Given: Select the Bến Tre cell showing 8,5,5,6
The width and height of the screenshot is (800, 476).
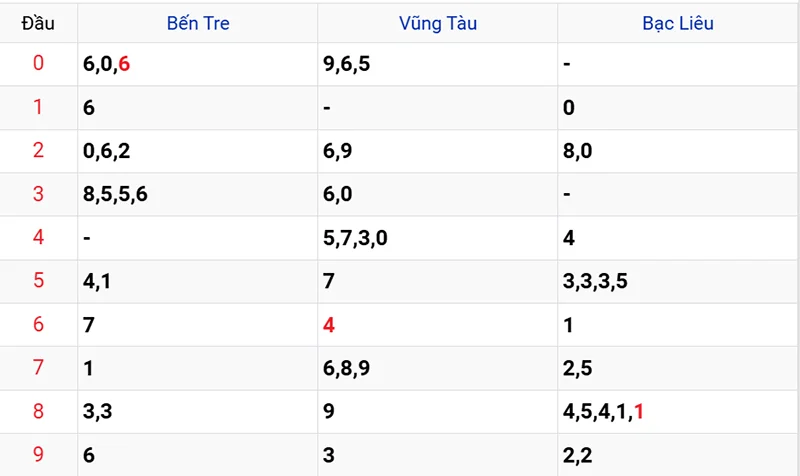Looking at the screenshot, I should (116, 194).
